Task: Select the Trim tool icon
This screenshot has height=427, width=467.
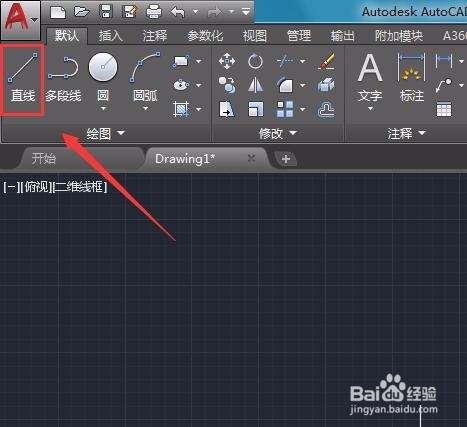Action: click(x=285, y=61)
